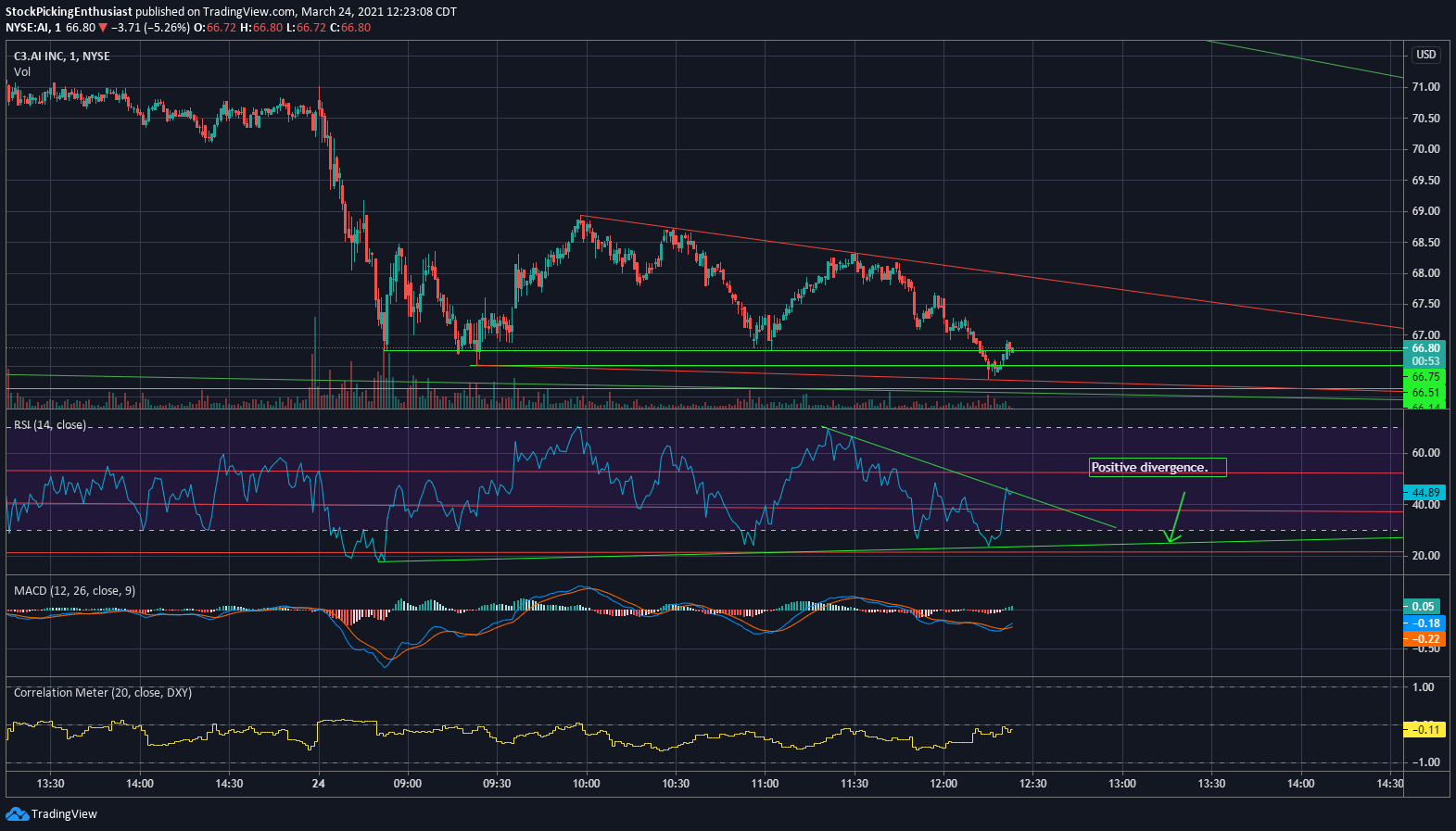Click the 71.00 price axis label
The height and width of the screenshot is (831, 1456).
1425,87
